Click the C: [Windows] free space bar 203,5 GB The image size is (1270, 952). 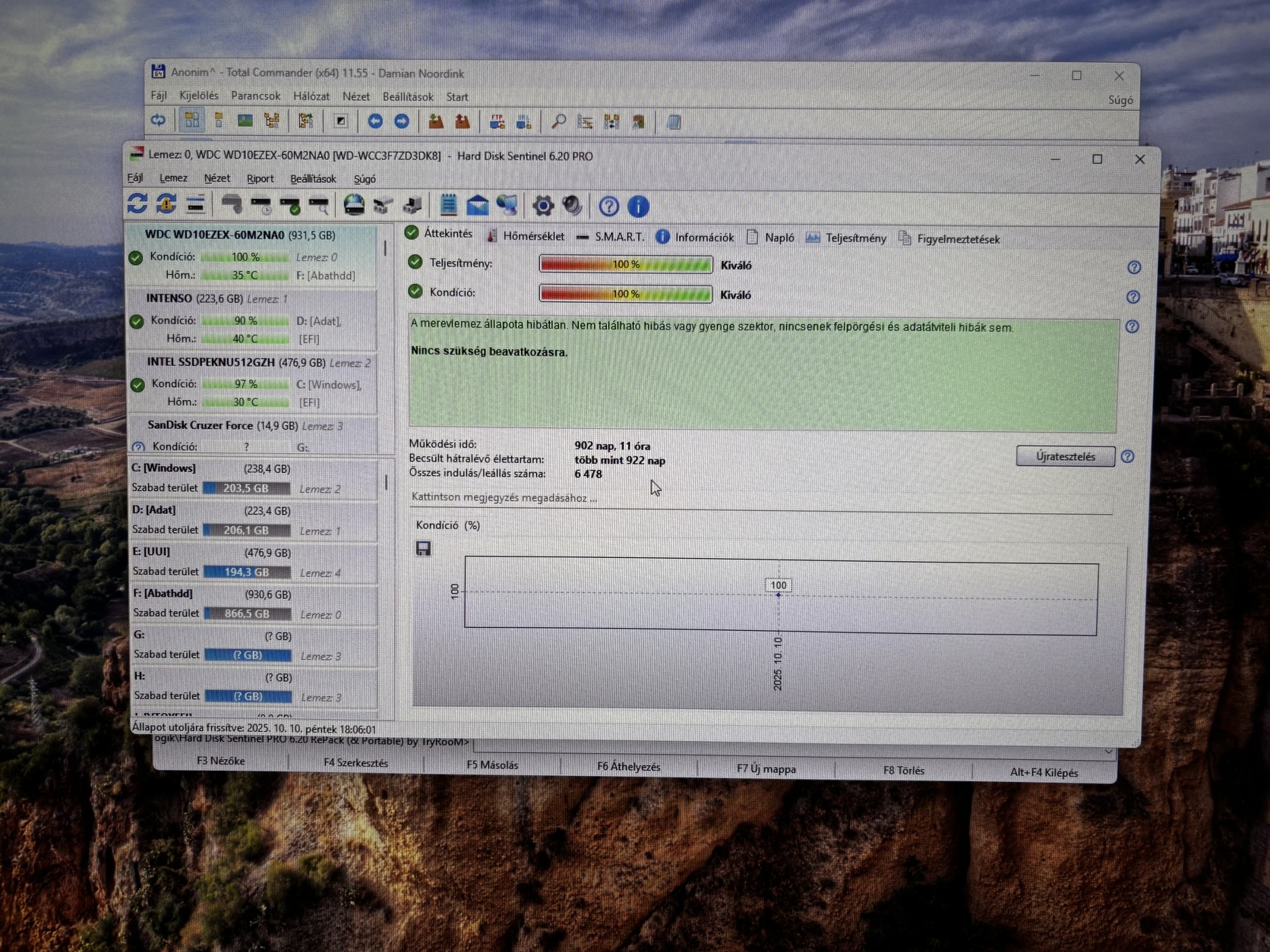[246, 488]
